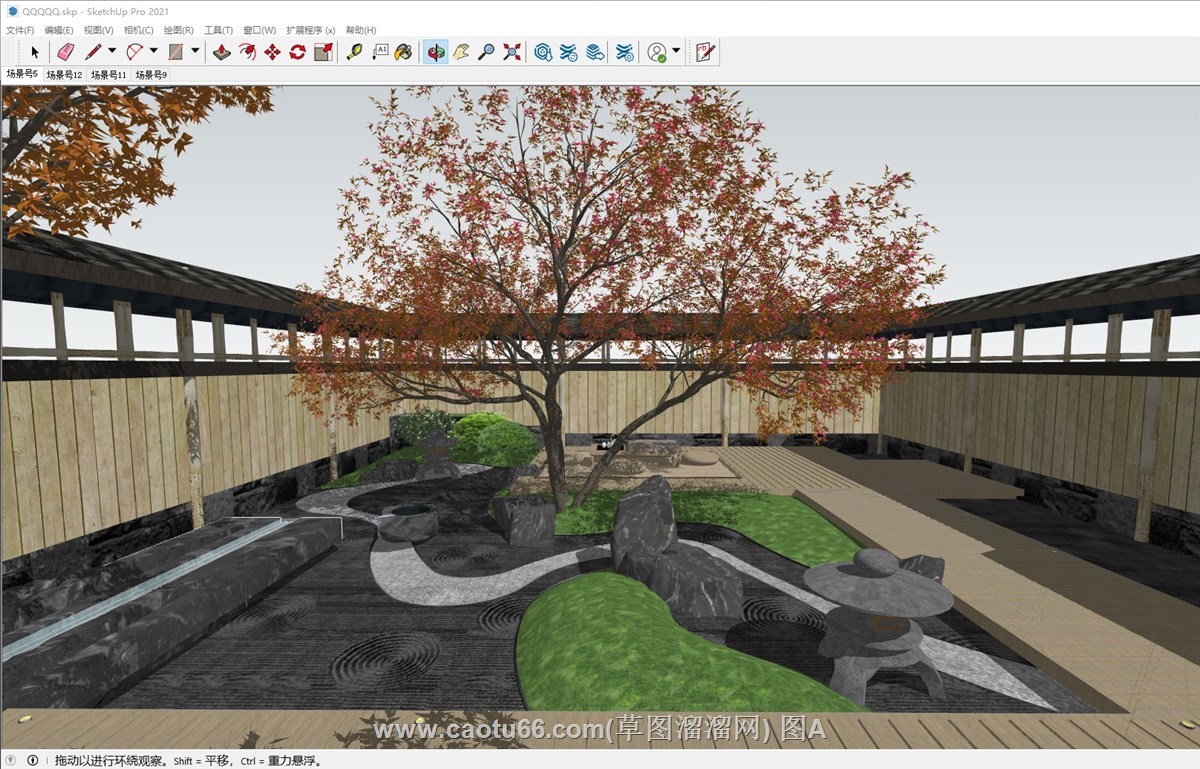
Task: Select the Rotate tool
Action: 297,52
